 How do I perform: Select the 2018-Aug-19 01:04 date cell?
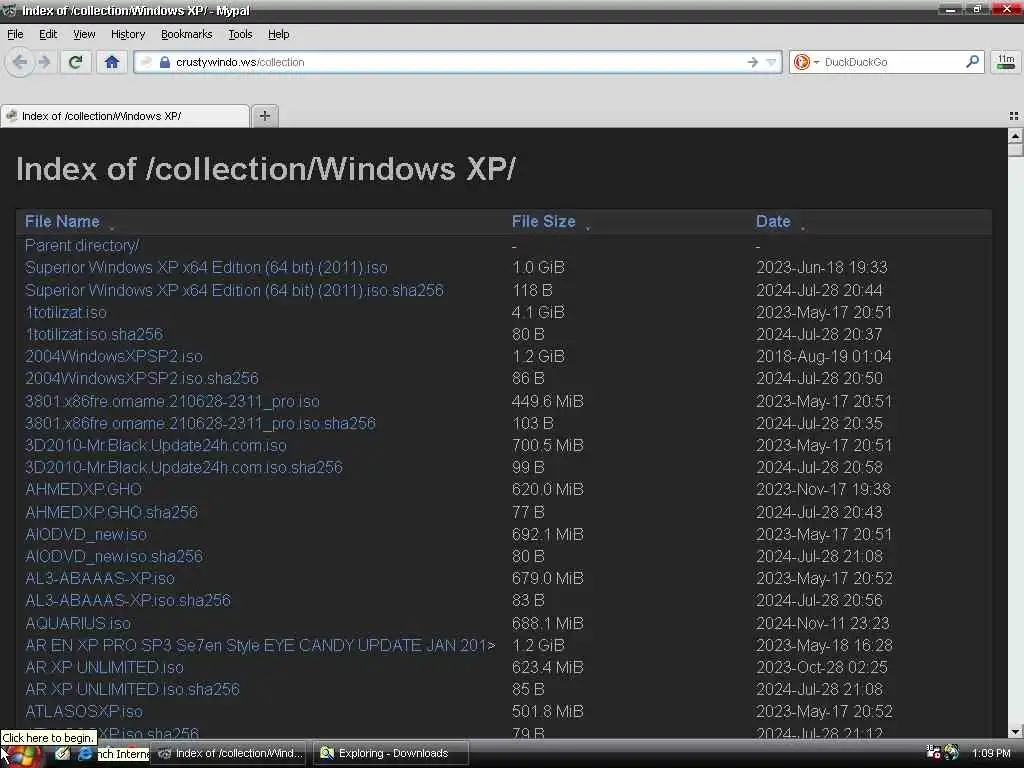pos(824,357)
